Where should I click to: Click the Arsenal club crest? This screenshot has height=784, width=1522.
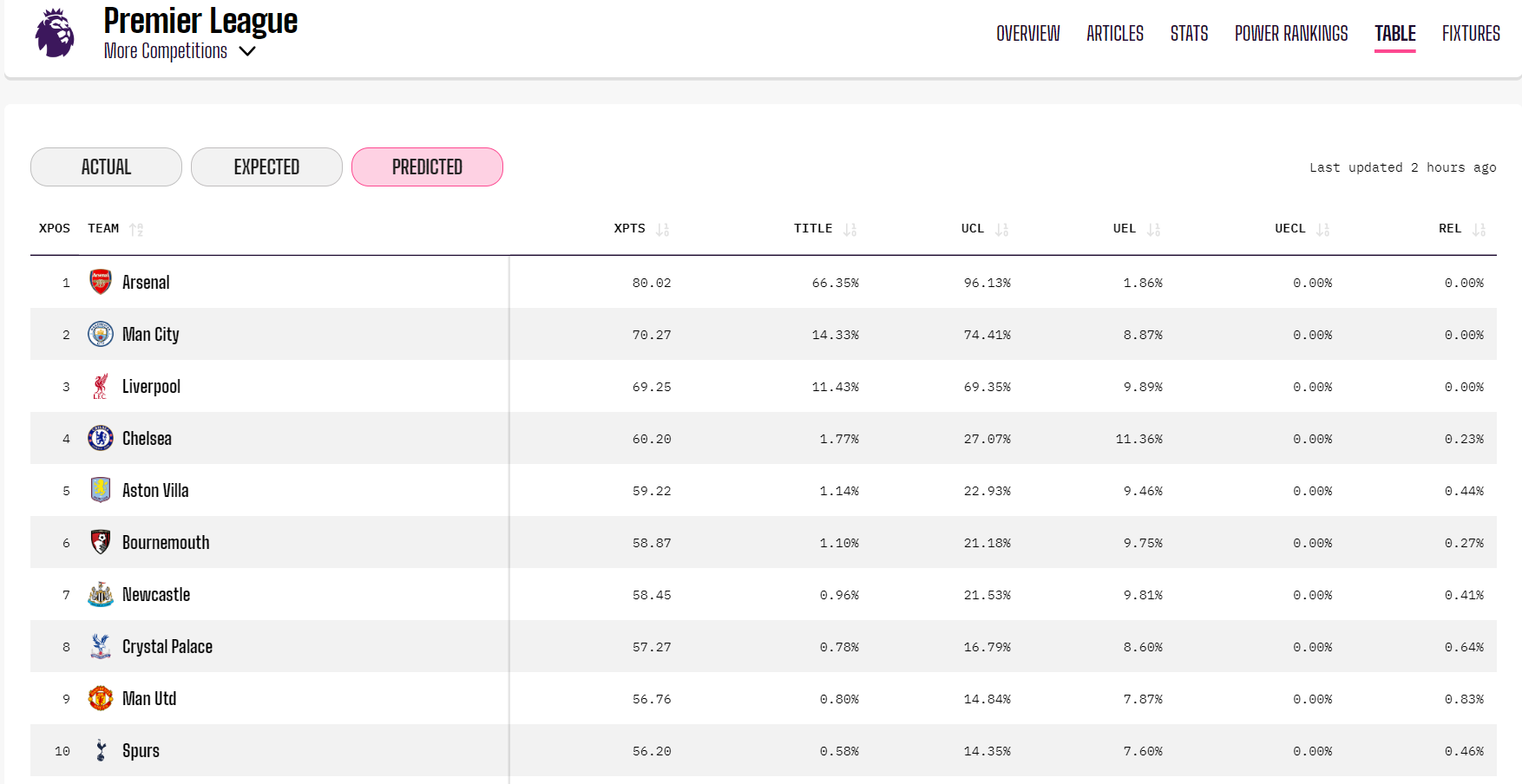tap(101, 282)
